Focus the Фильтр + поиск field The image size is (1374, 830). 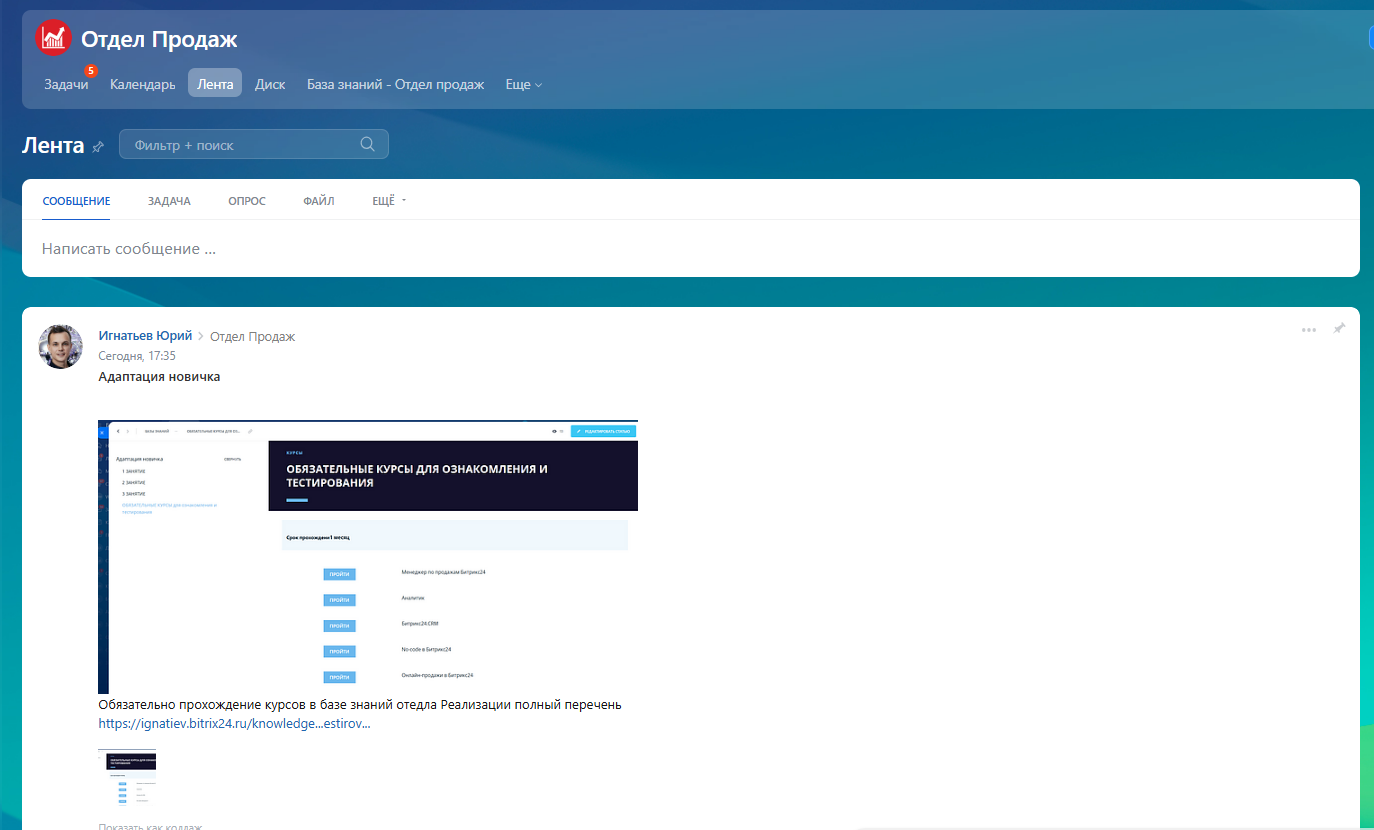[x=253, y=145]
